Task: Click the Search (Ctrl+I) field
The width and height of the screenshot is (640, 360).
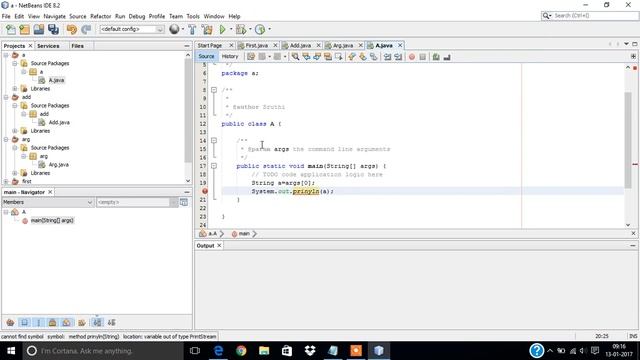Action: [590, 16]
